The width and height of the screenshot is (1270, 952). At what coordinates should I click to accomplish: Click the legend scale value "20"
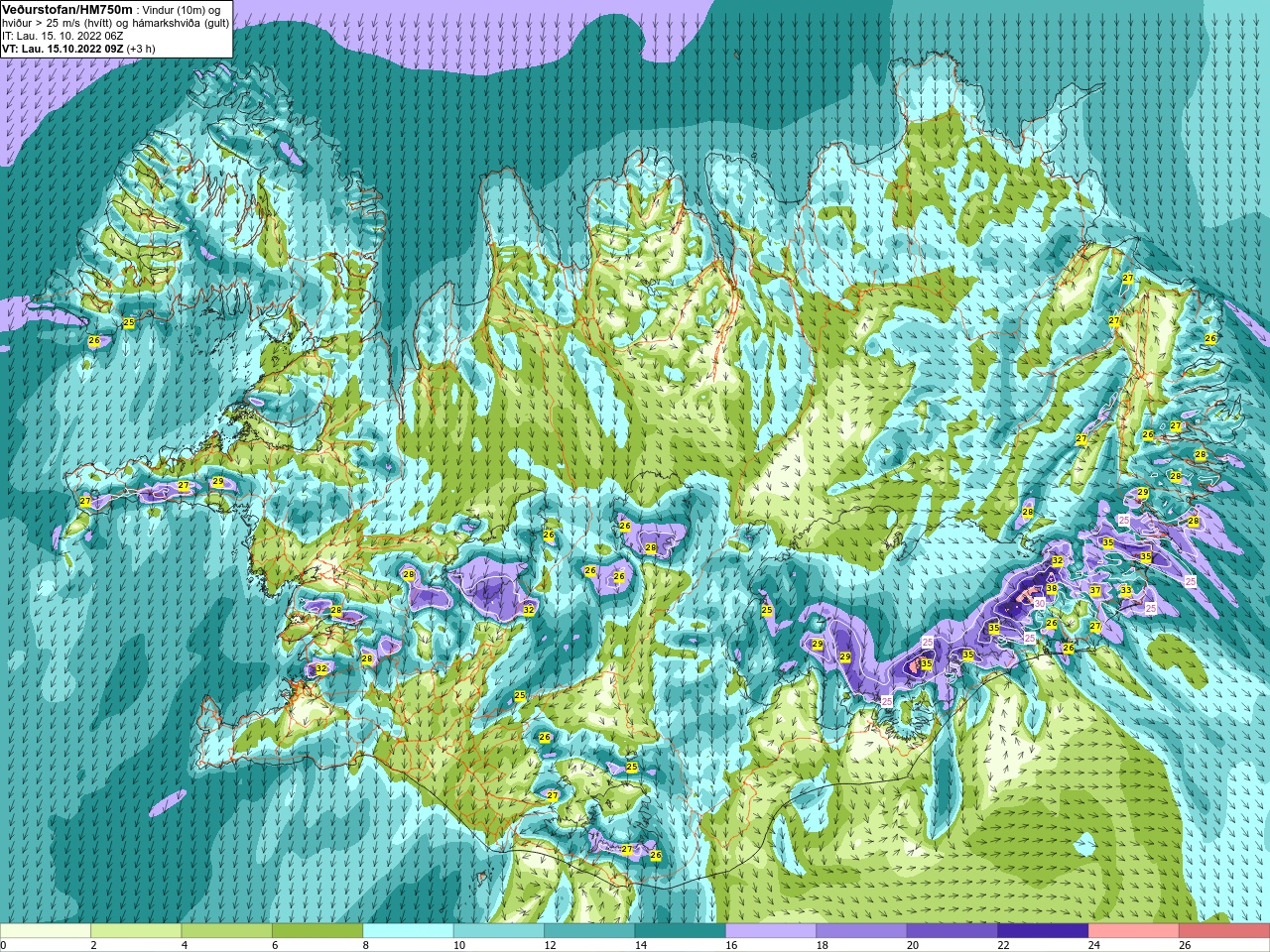tap(913, 945)
